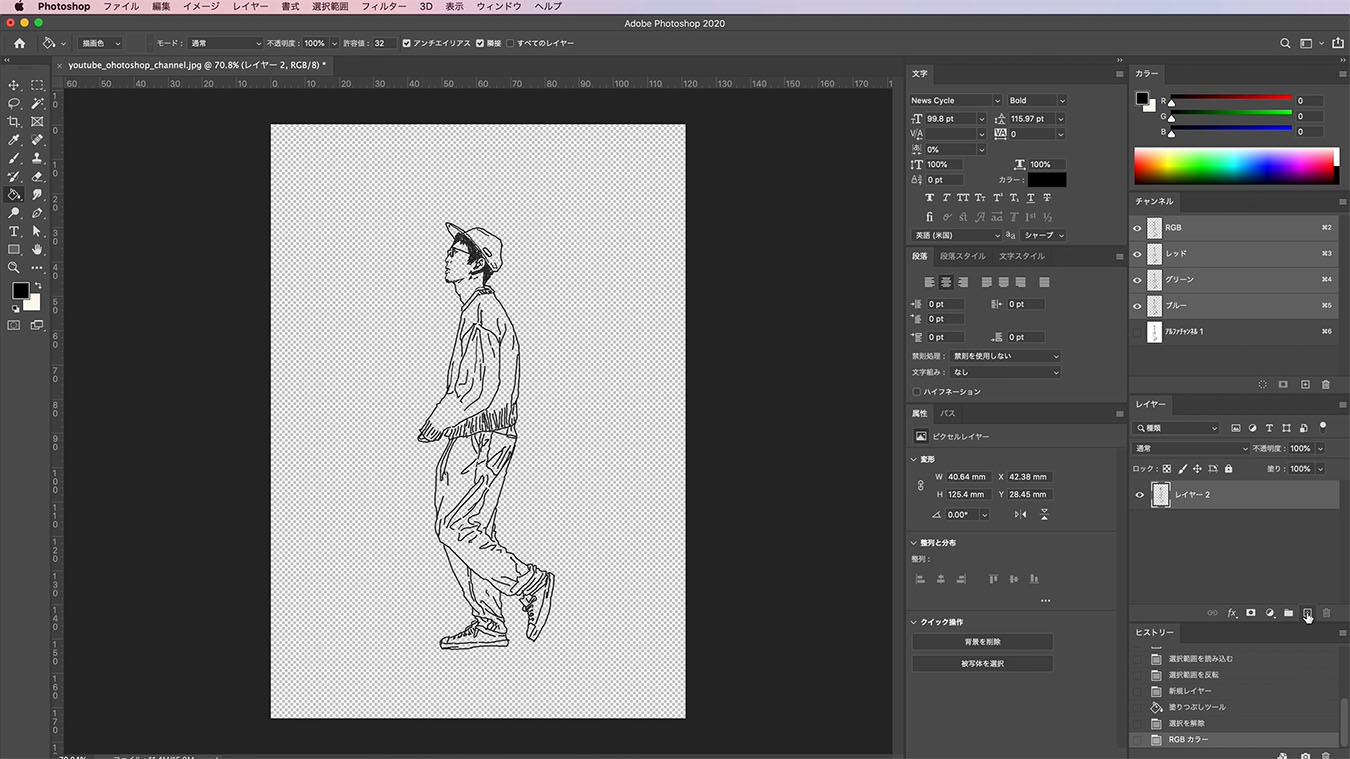Select the Rectangular Marquee tool
1350x759 pixels.
pos(37,85)
